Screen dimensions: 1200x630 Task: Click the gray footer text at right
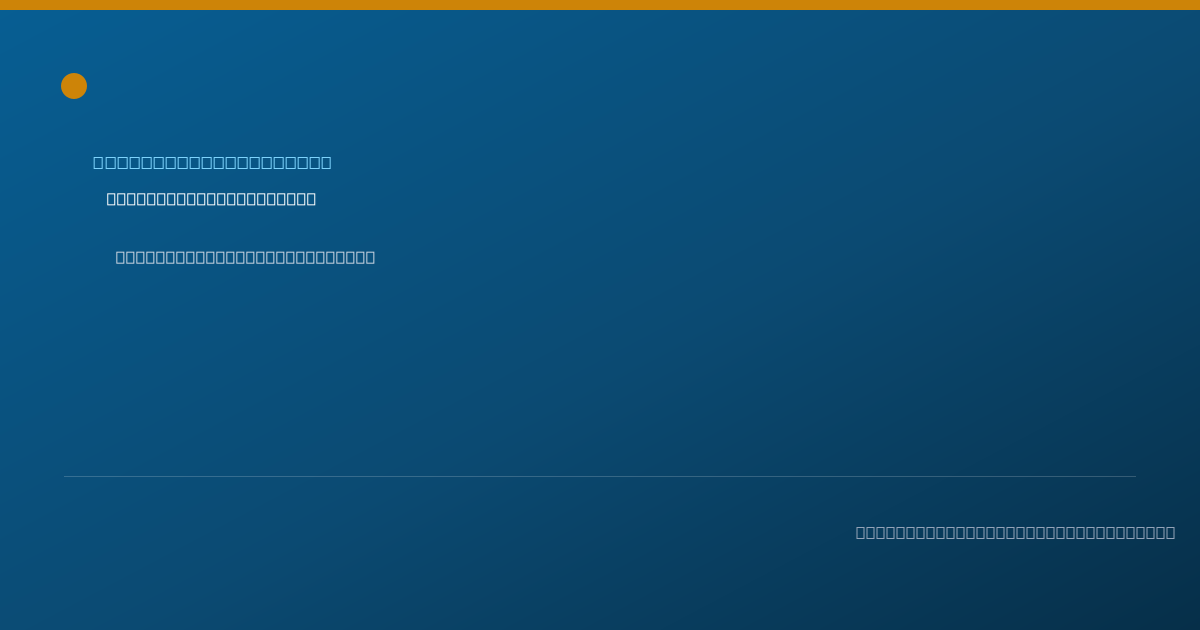click(x=1015, y=532)
